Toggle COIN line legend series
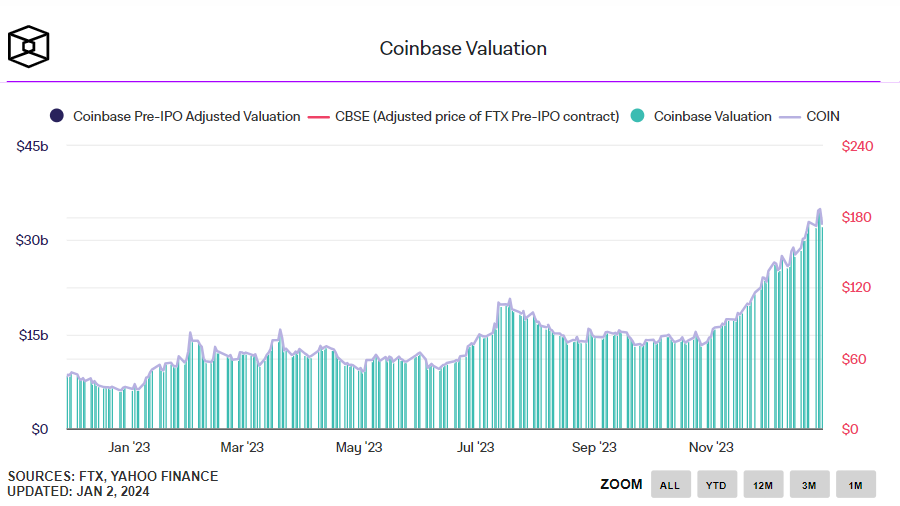This screenshot has height=506, width=900. click(809, 116)
